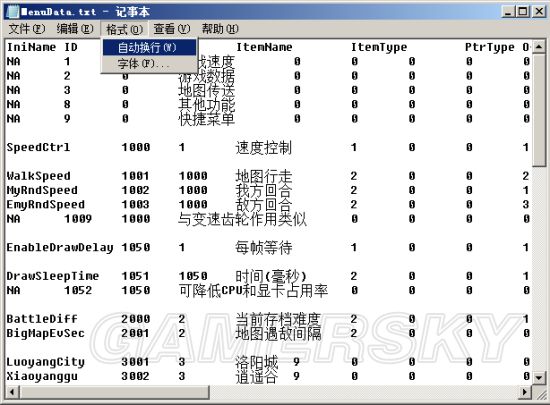Screen dimensions: 550x405
Task: Click the text 当前存档难度
Action: pyautogui.click(x=278, y=319)
